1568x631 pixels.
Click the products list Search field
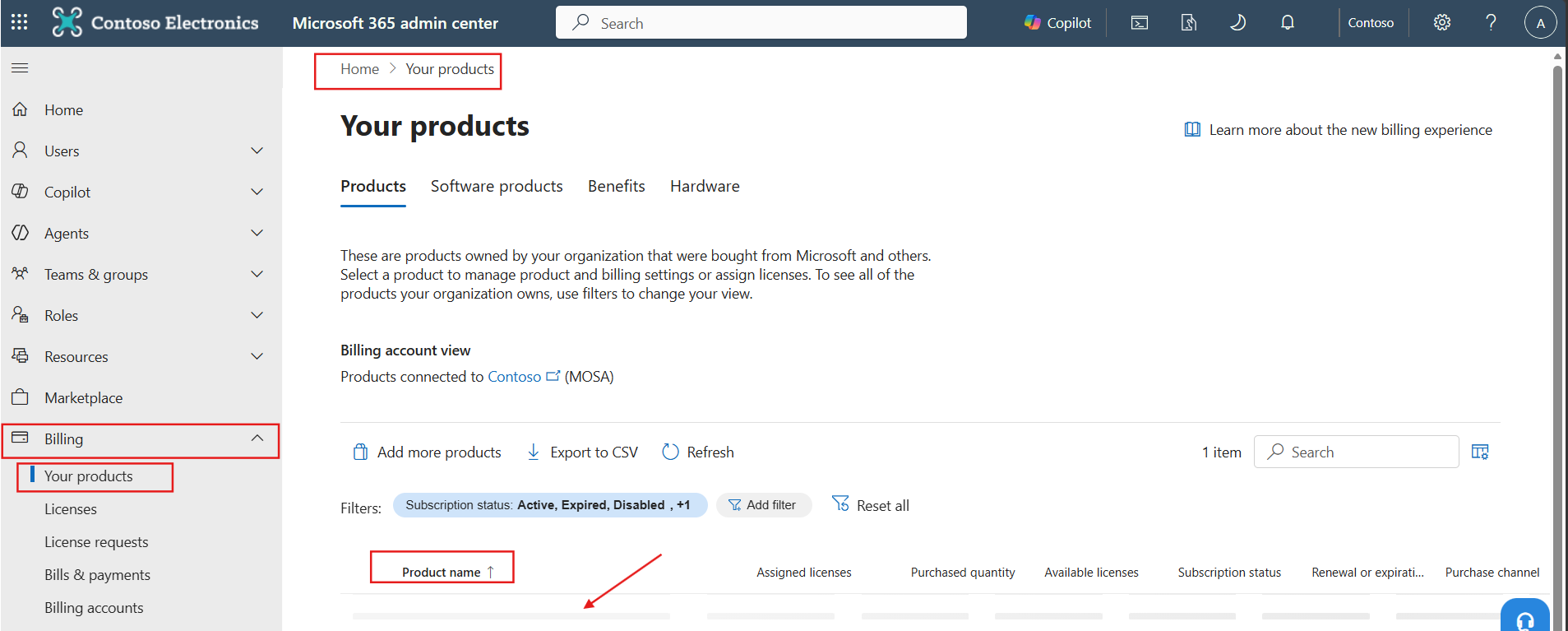[x=1357, y=452]
